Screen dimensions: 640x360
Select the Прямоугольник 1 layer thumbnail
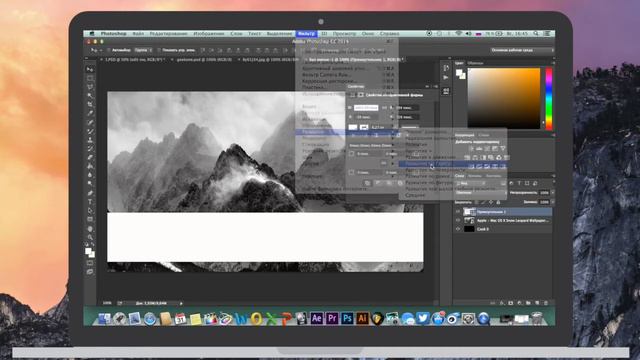click(469, 211)
